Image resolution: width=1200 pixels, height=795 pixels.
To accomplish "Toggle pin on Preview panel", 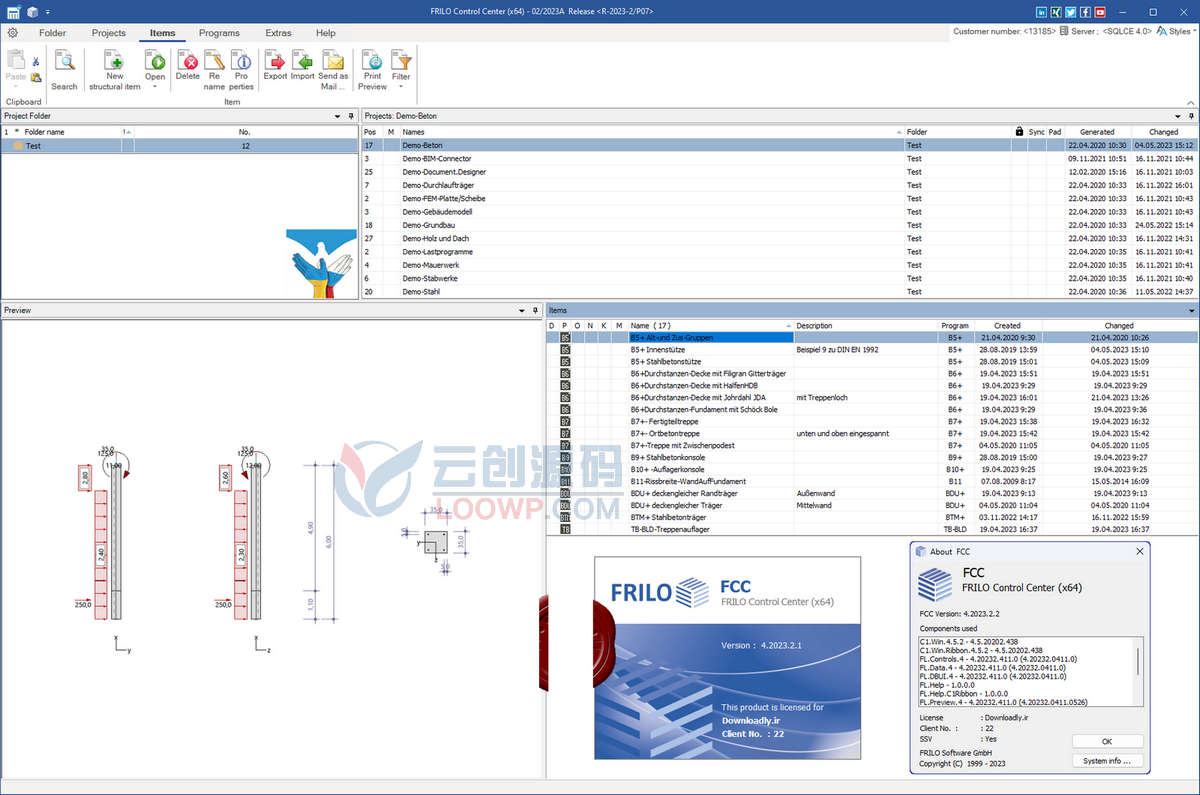I will [536, 311].
